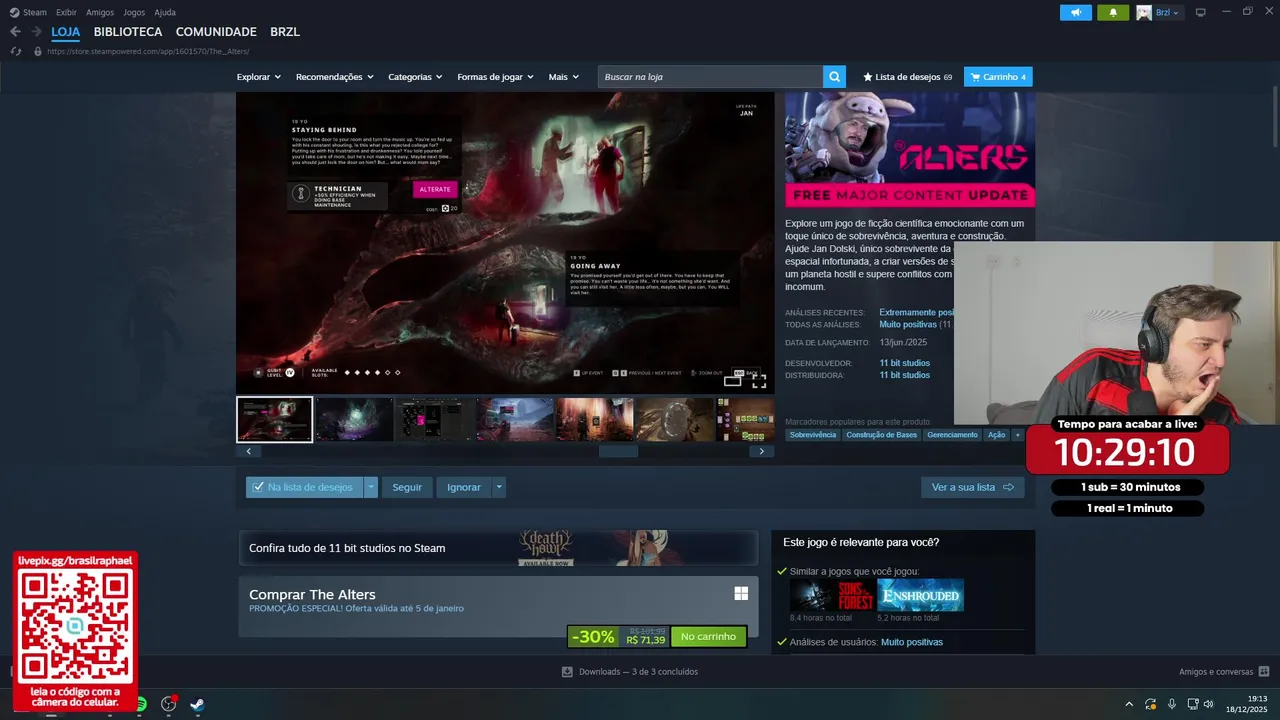Image resolution: width=1280 pixels, height=720 pixels.
Task: Show hidden system tray icons
Action: (x=1129, y=704)
